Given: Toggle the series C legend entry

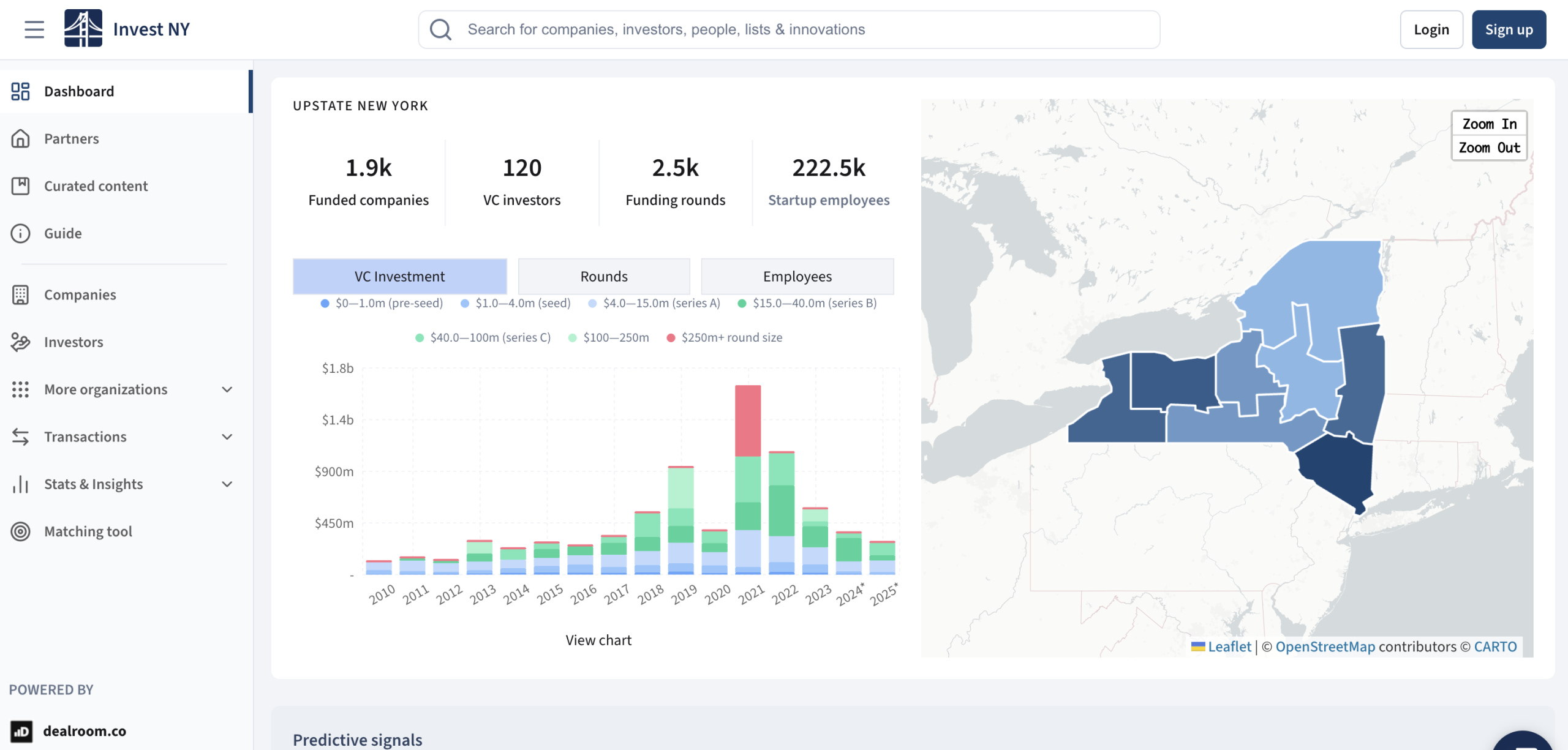Looking at the screenshot, I should tap(483, 337).
